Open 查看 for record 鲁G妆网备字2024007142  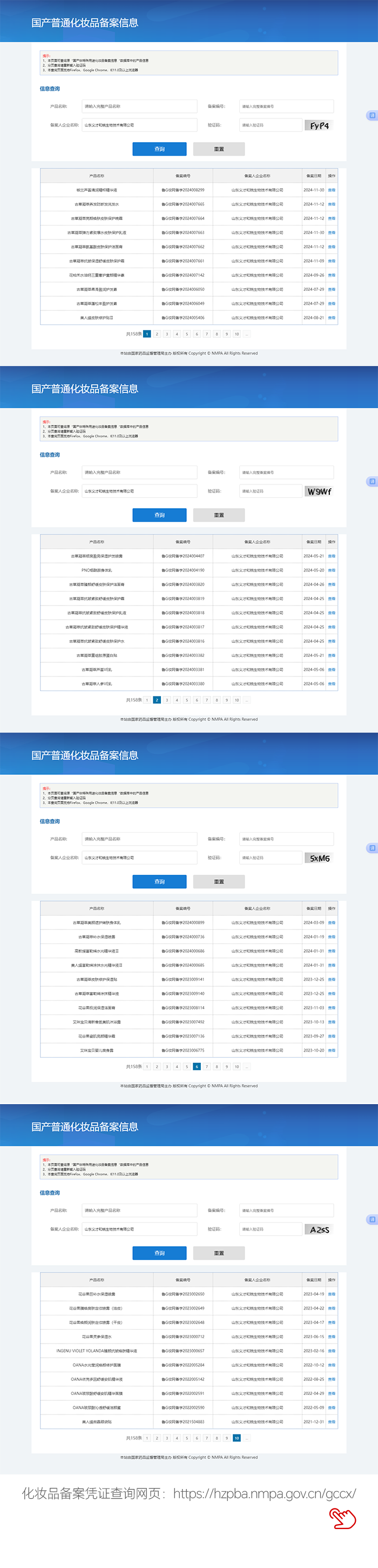tap(331, 275)
